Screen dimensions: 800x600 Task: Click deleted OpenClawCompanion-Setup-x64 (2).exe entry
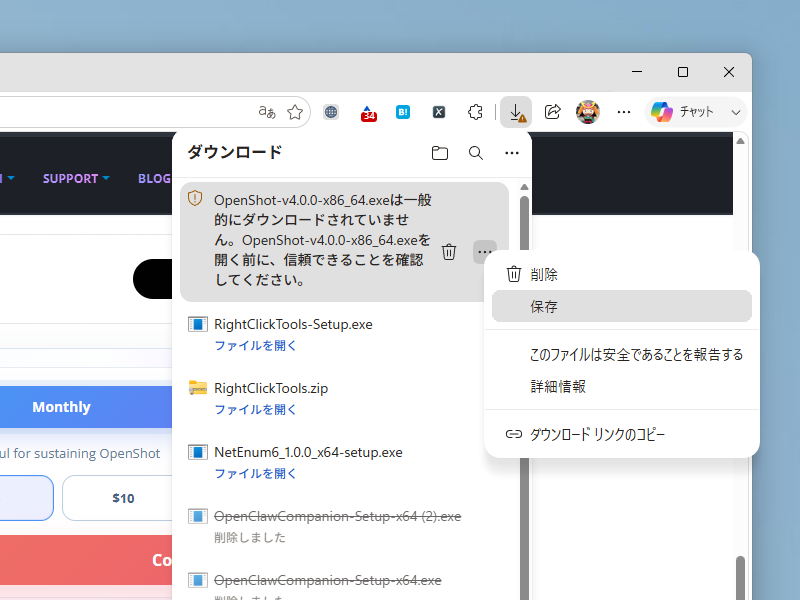coord(337,516)
